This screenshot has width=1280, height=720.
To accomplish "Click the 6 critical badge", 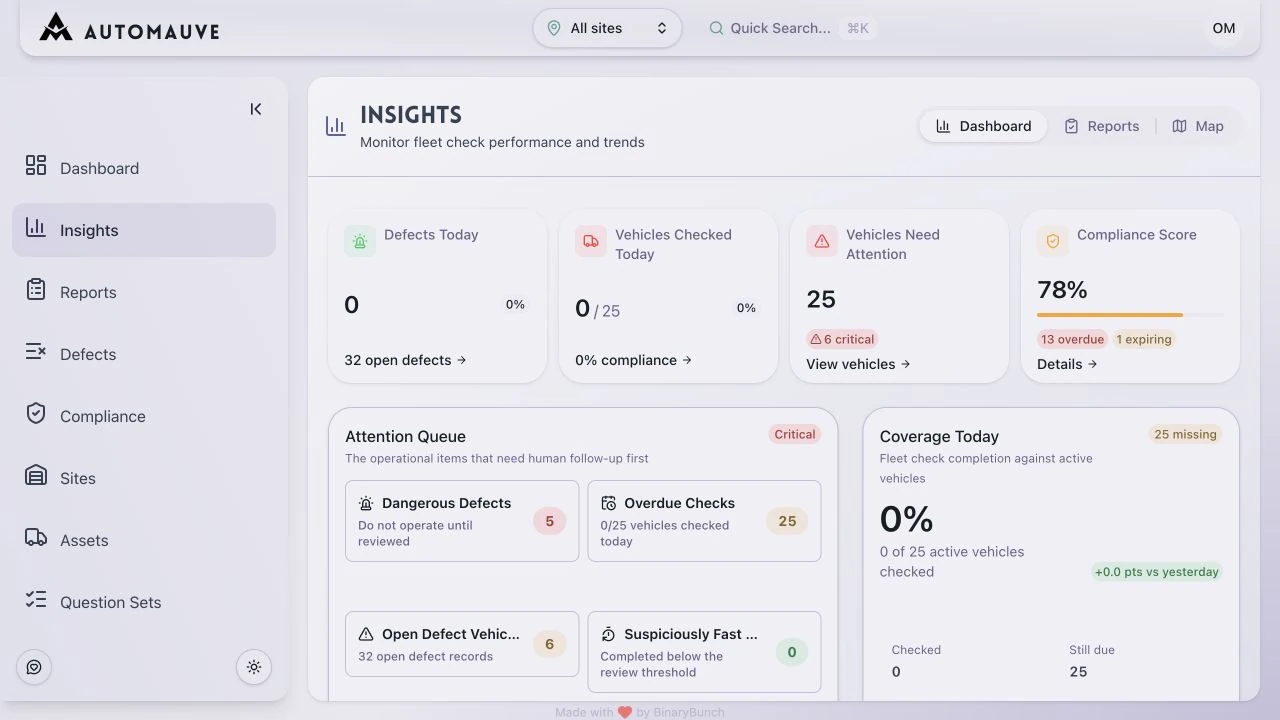I will pos(842,339).
